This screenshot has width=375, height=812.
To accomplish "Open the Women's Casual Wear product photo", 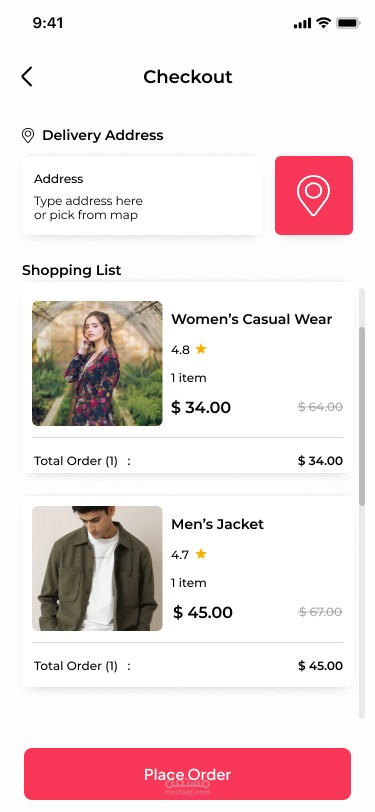I will (97, 364).
